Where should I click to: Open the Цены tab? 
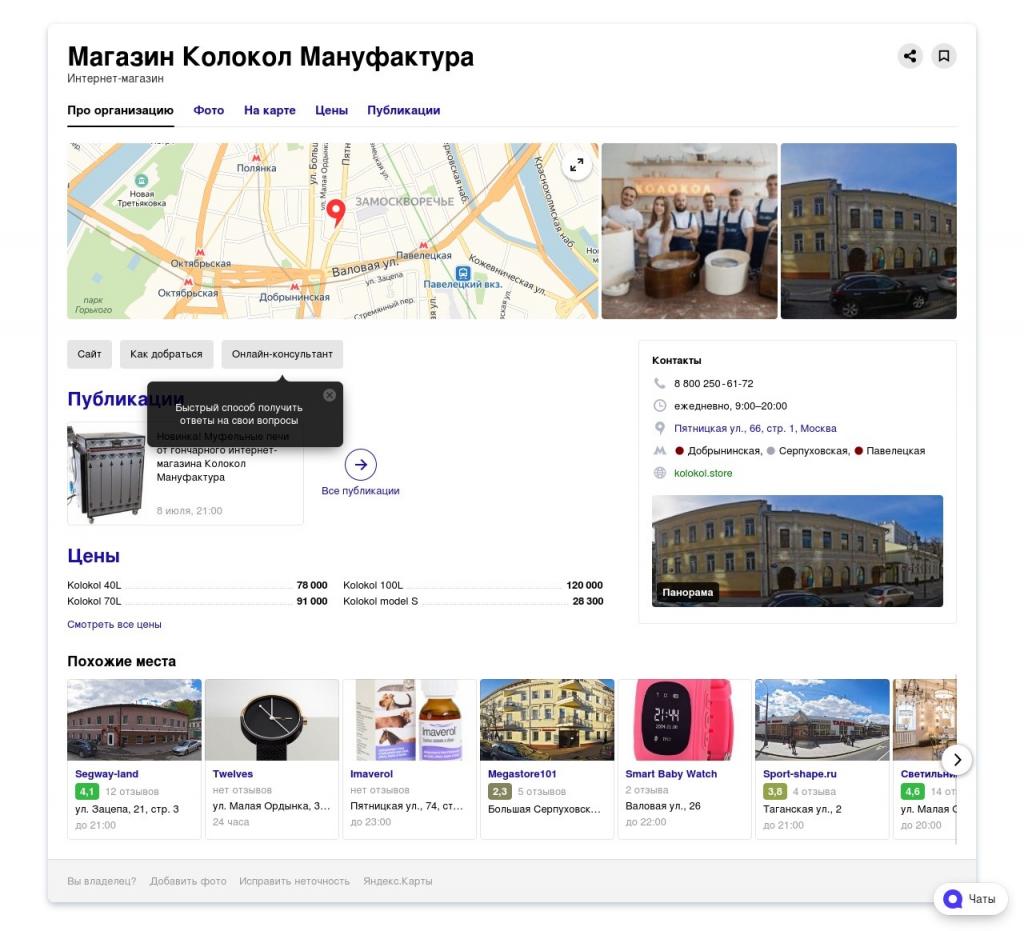pos(331,110)
